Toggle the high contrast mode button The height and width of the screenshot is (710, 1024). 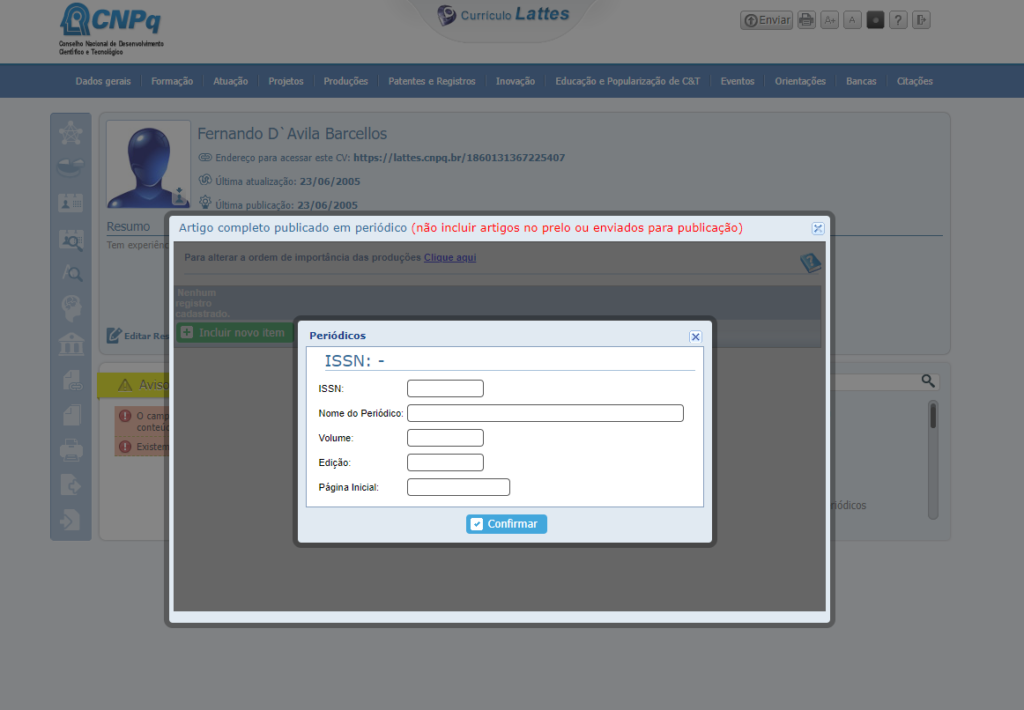point(875,20)
